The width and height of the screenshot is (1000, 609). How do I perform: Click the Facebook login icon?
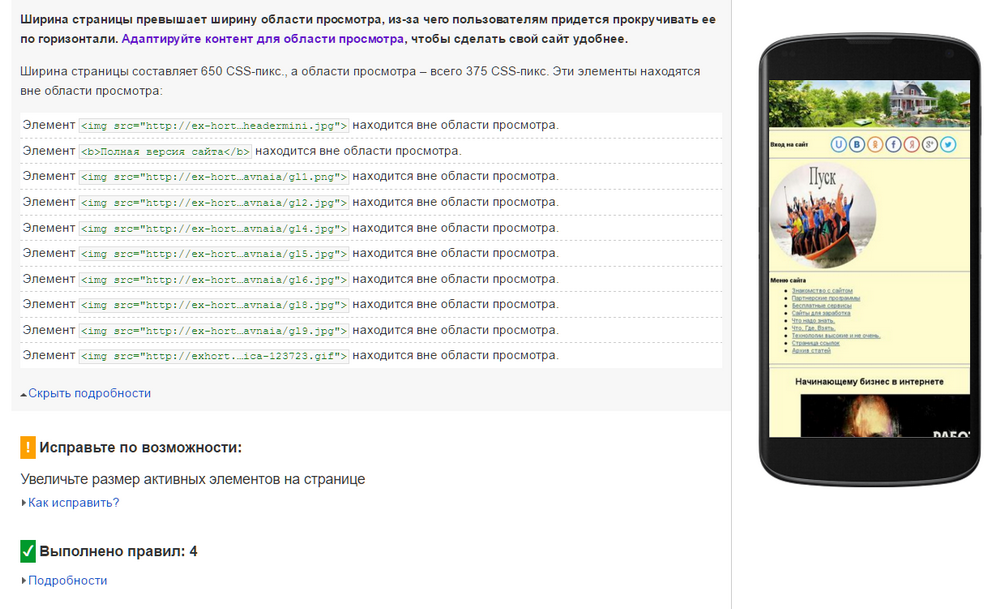tap(894, 145)
